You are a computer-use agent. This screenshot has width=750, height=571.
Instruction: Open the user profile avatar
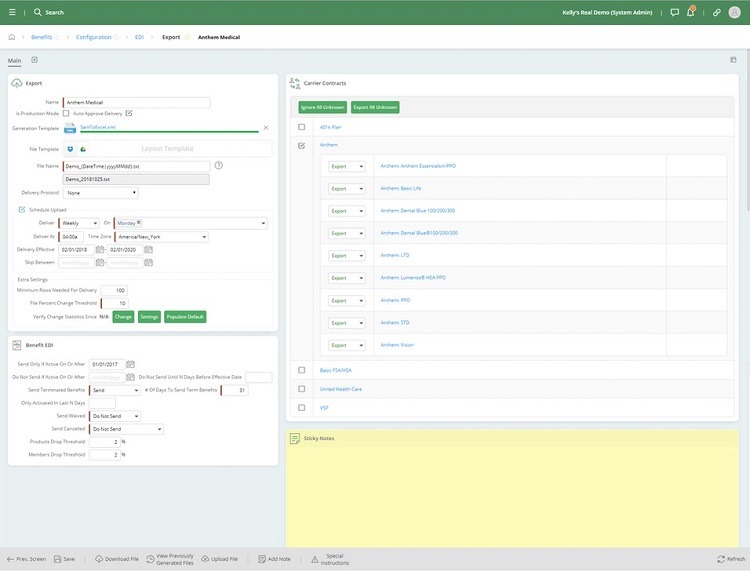click(x=735, y=12)
